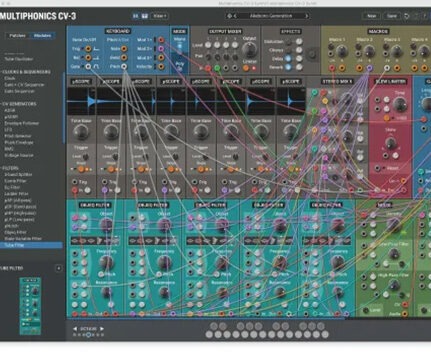Click the Macro 1 large knob

342,51
